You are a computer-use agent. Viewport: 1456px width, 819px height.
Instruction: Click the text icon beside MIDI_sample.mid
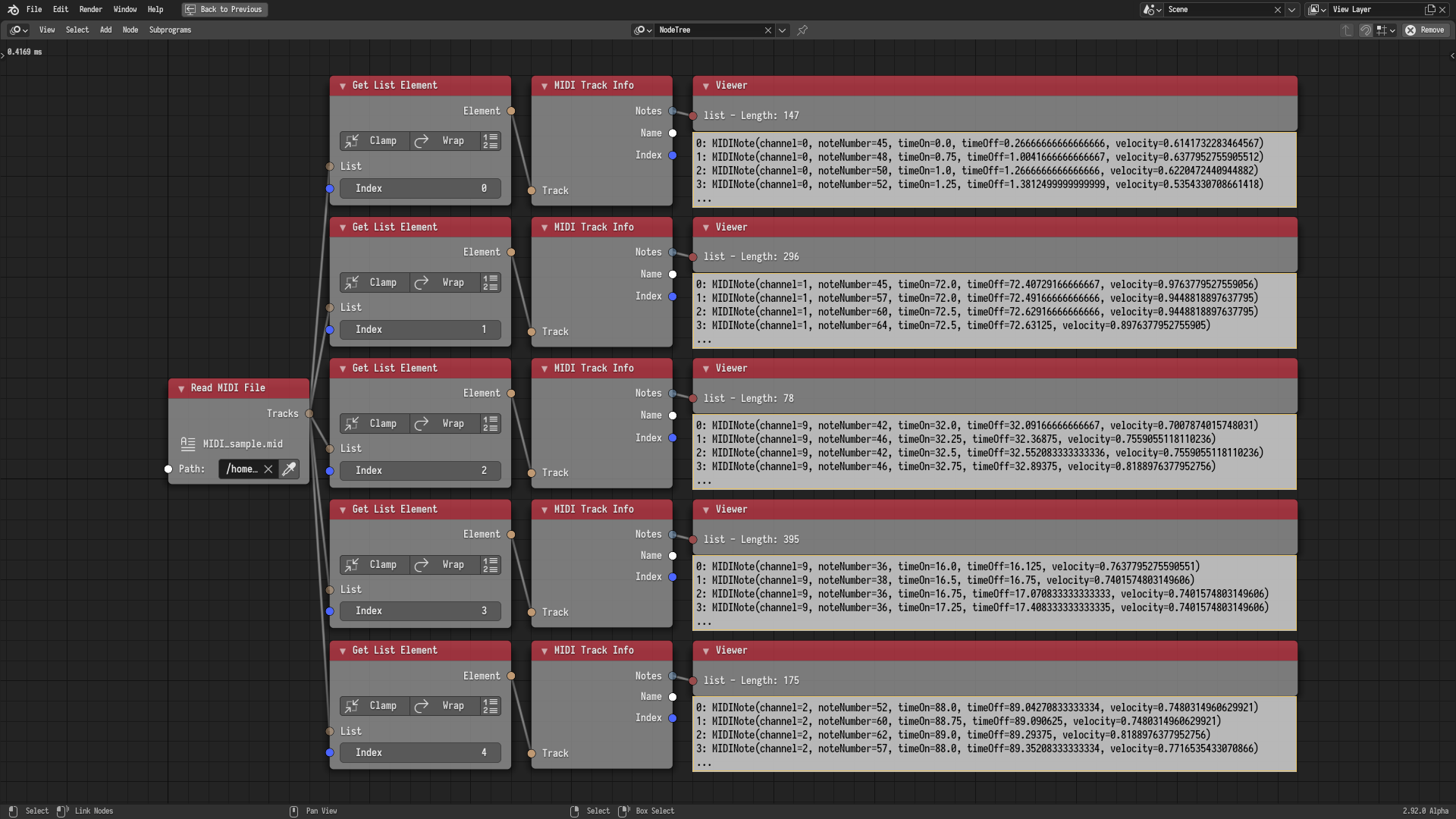tap(187, 444)
